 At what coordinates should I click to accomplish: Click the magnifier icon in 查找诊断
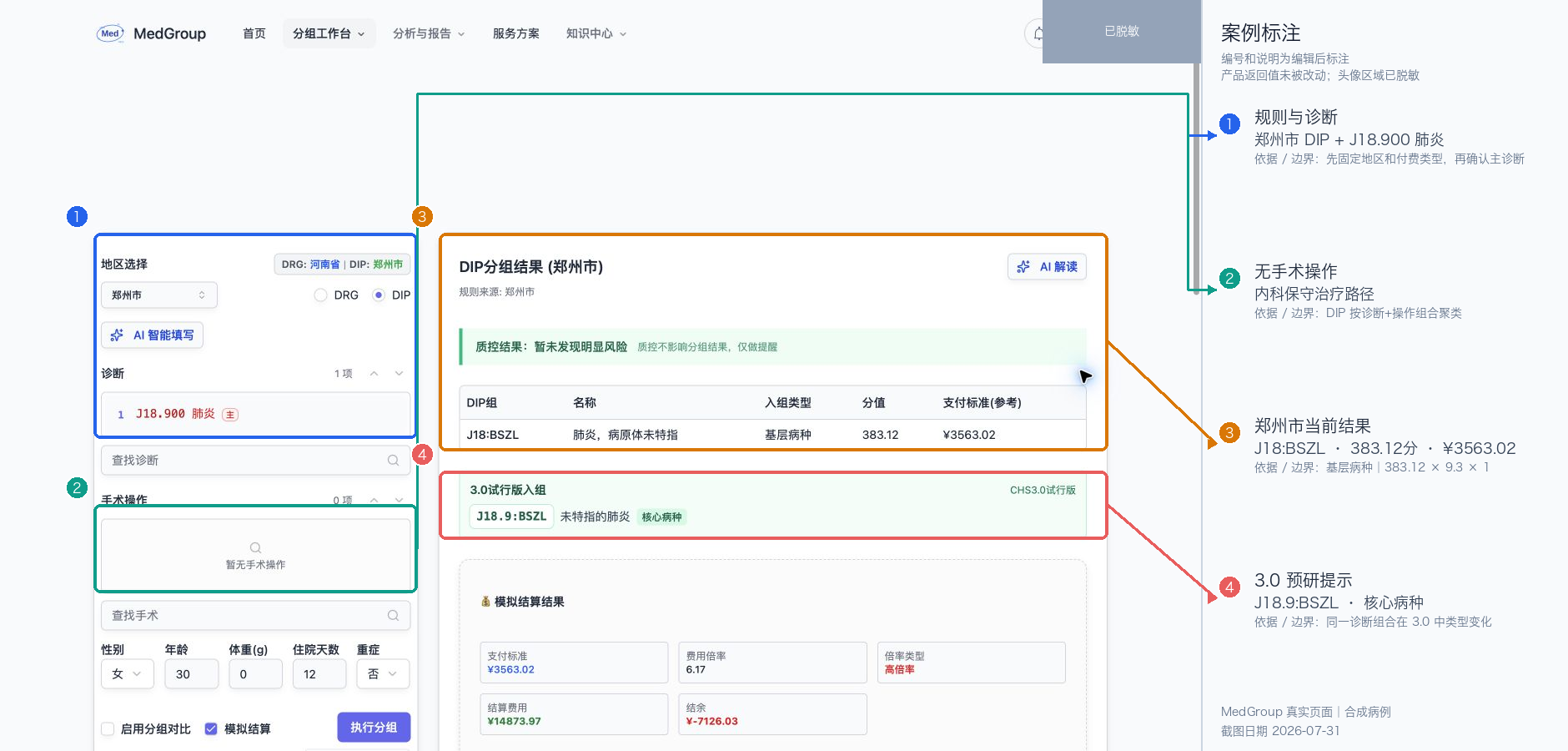pyautogui.click(x=393, y=461)
